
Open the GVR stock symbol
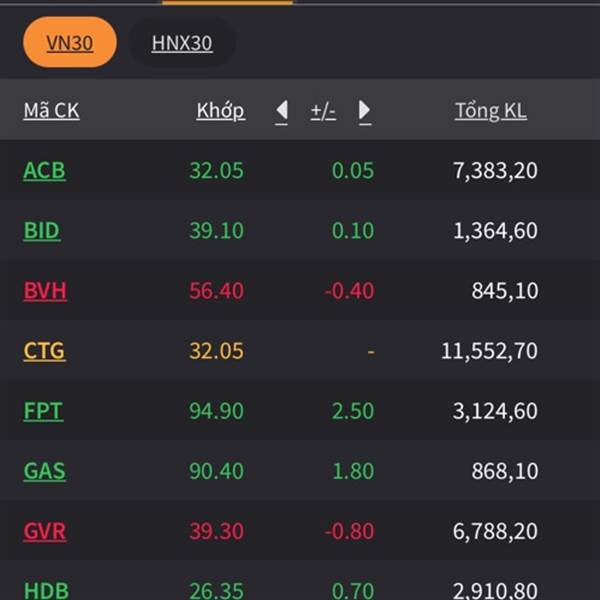[x=45, y=531]
